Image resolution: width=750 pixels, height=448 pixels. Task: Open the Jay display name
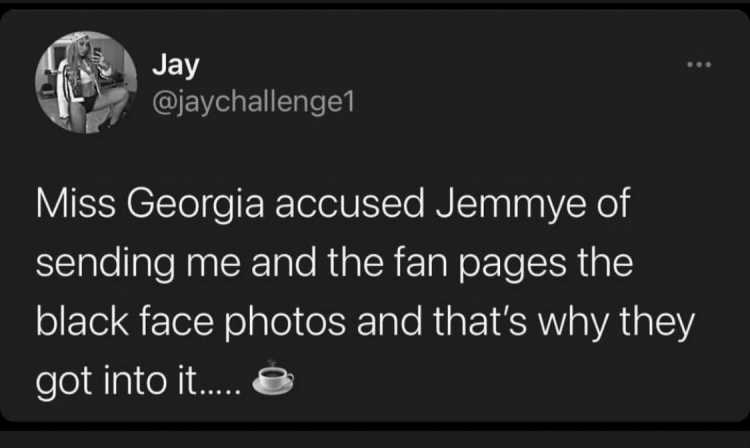pos(176,65)
